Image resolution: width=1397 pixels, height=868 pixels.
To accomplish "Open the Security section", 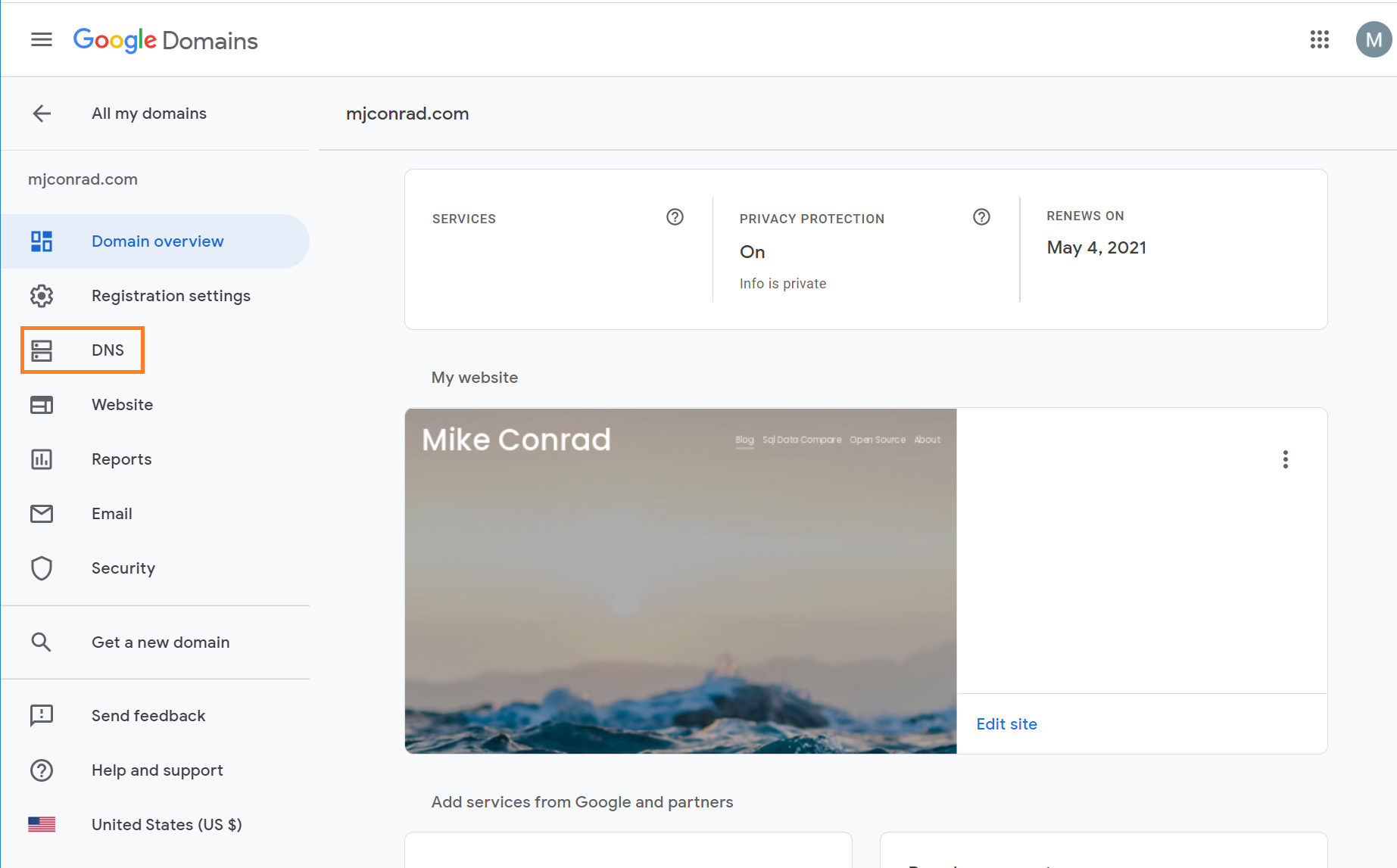I will (123, 568).
